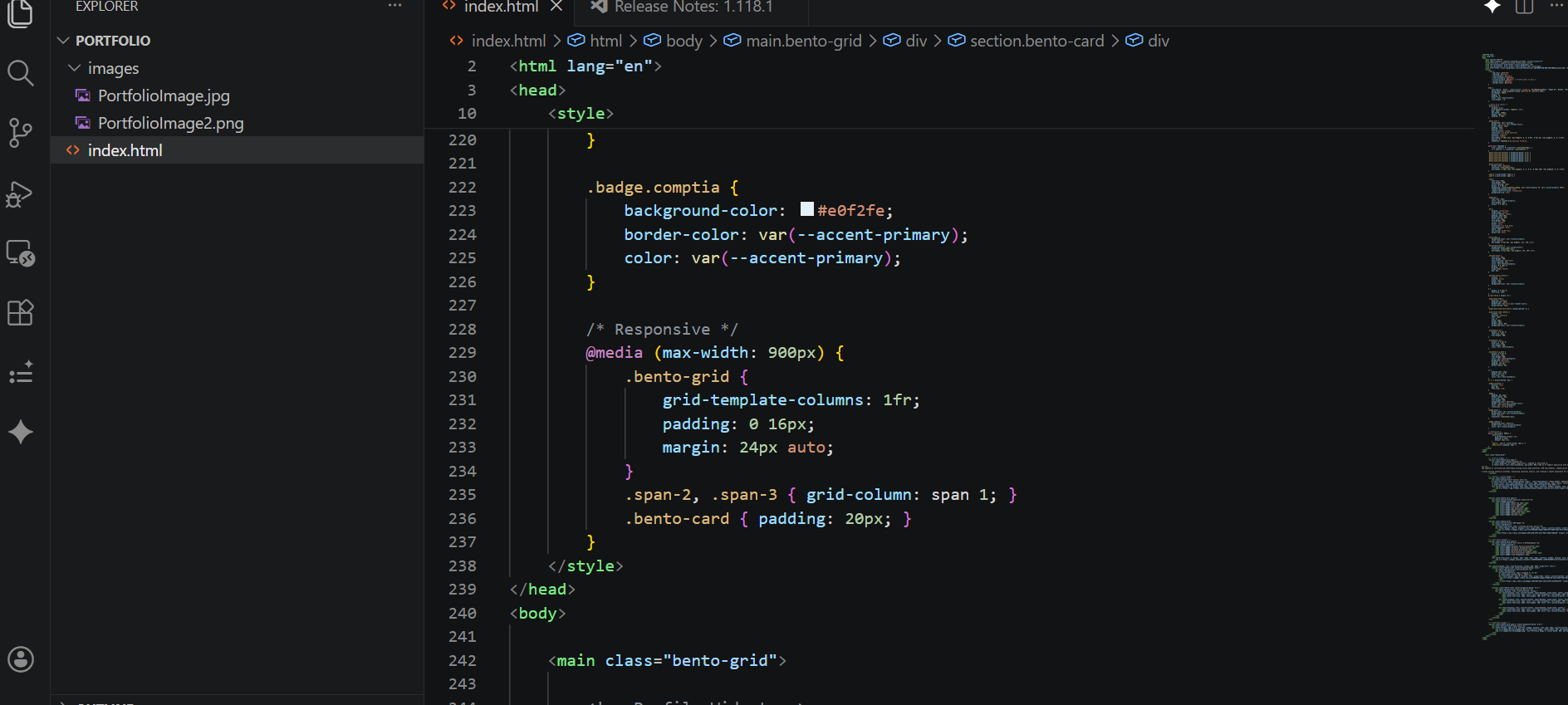Click section.bento-card breadcrumb segment

pyautogui.click(x=1036, y=41)
